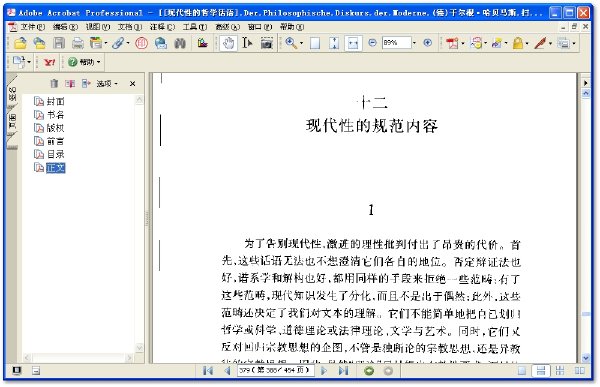Open the 视图(V) menu
600x387 pixels.
click(x=98, y=27)
